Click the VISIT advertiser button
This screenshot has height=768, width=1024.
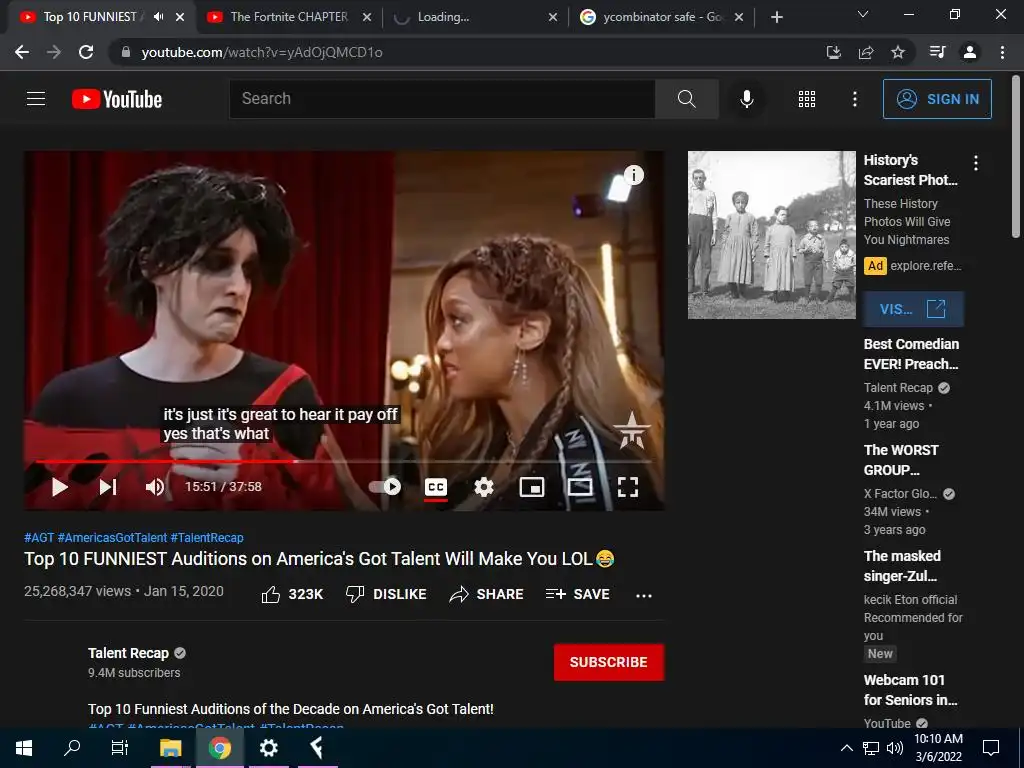click(x=913, y=309)
